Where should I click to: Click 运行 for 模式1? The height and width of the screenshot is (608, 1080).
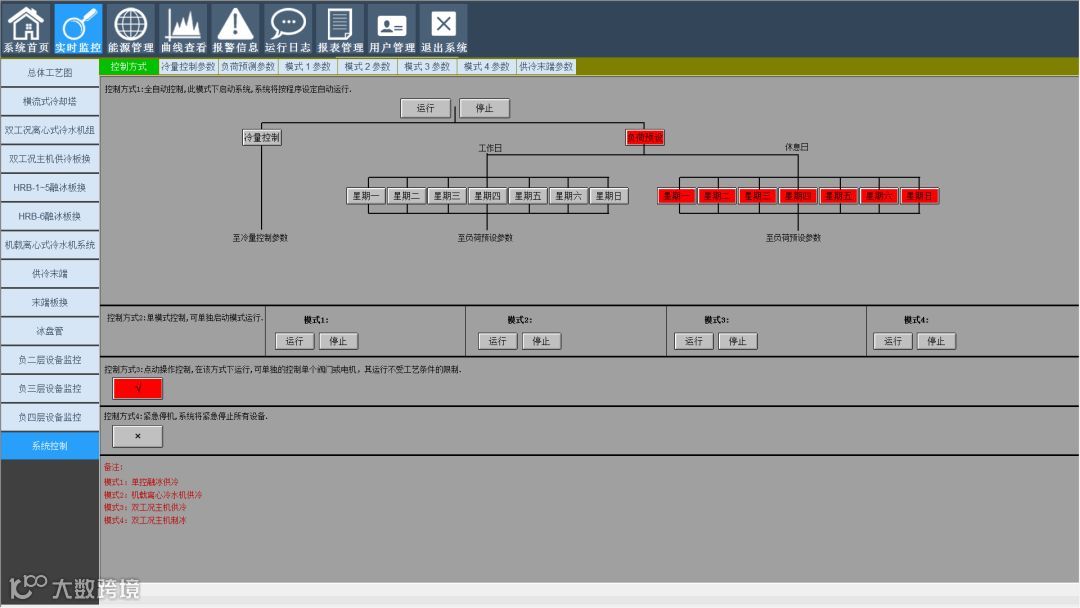(x=295, y=342)
